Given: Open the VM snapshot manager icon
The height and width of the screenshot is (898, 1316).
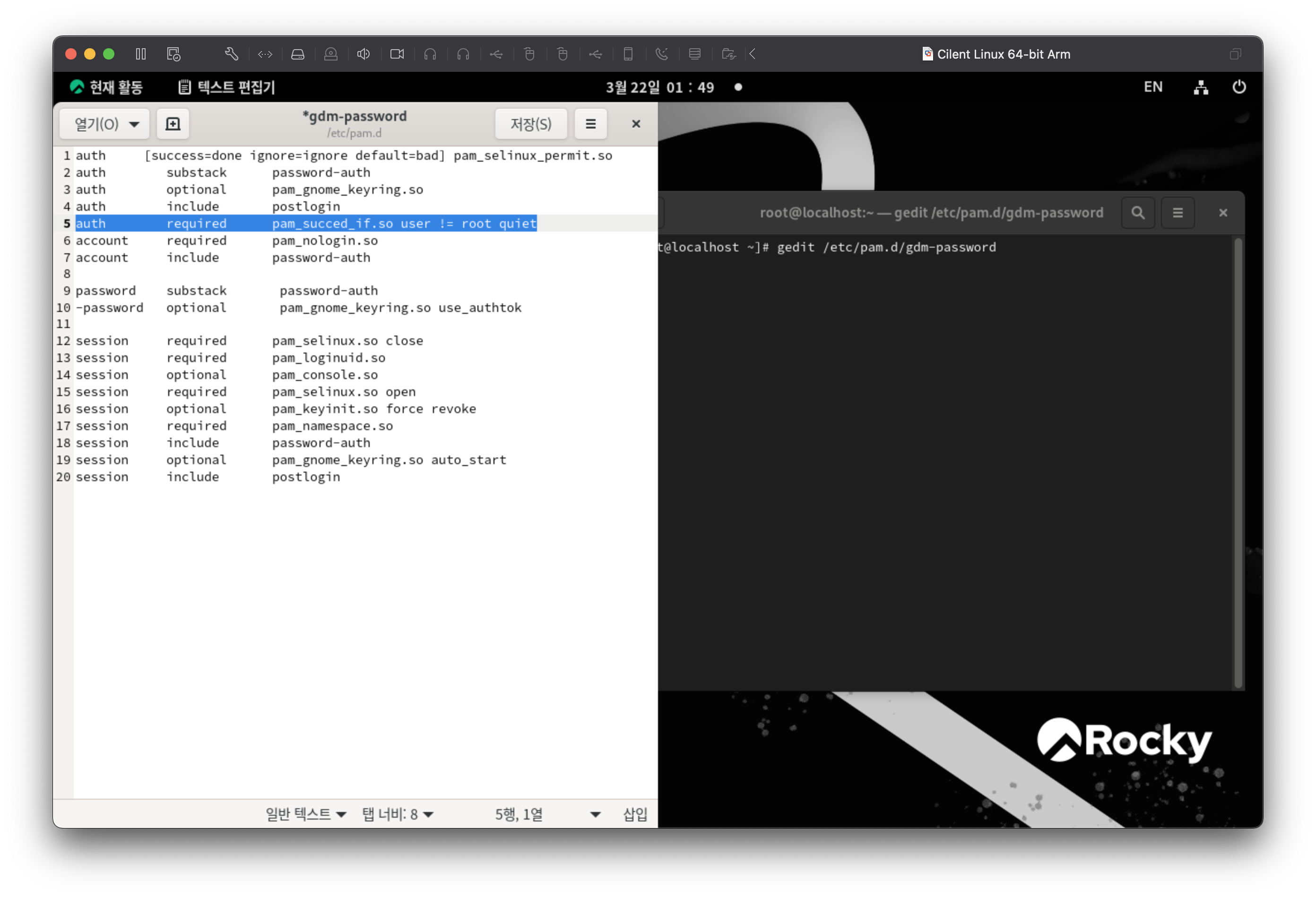Looking at the screenshot, I should tap(173, 54).
